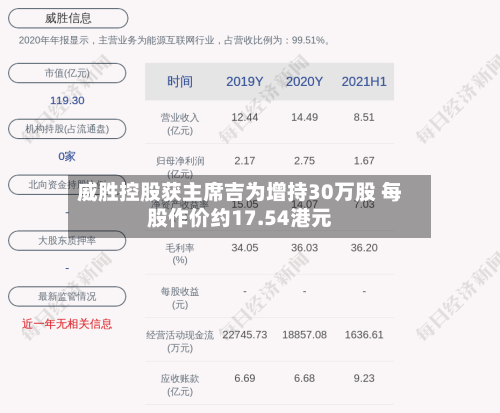Click the 2021H1 column header
500x413 pixels.
[x=364, y=82]
